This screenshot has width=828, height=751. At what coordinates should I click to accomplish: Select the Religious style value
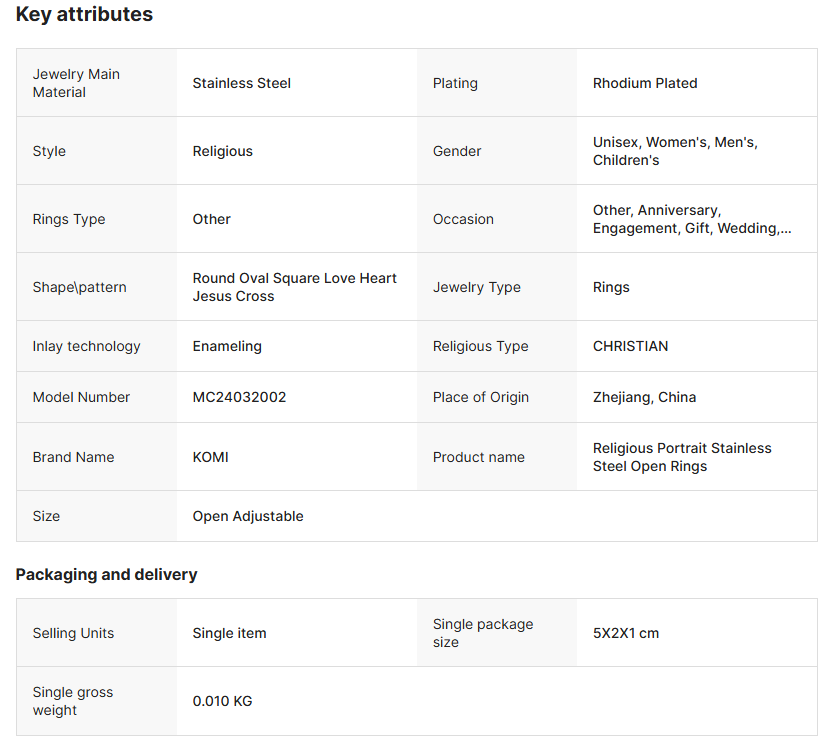[x=223, y=151]
